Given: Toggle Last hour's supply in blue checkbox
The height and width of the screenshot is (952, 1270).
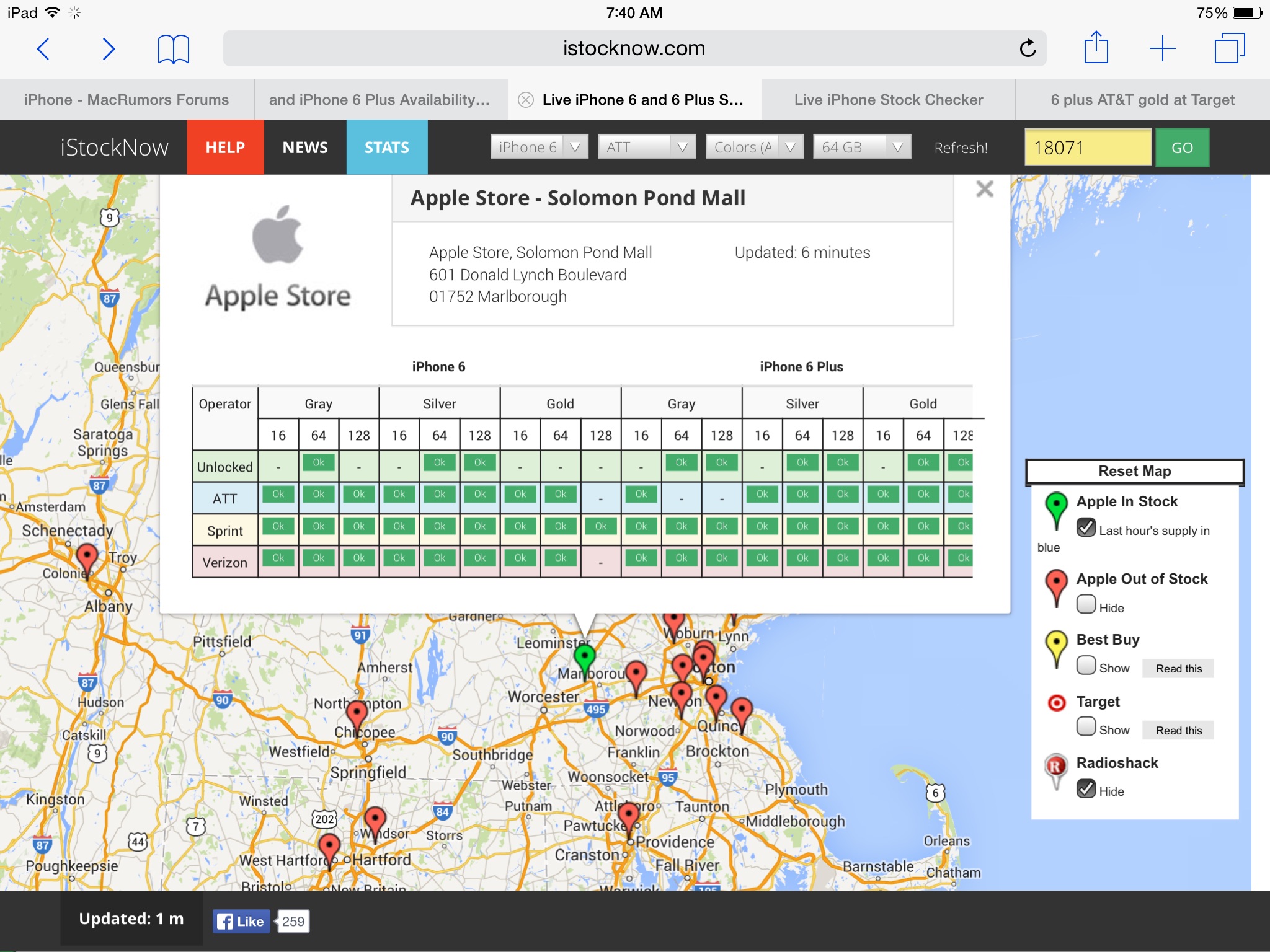Looking at the screenshot, I should (1086, 527).
